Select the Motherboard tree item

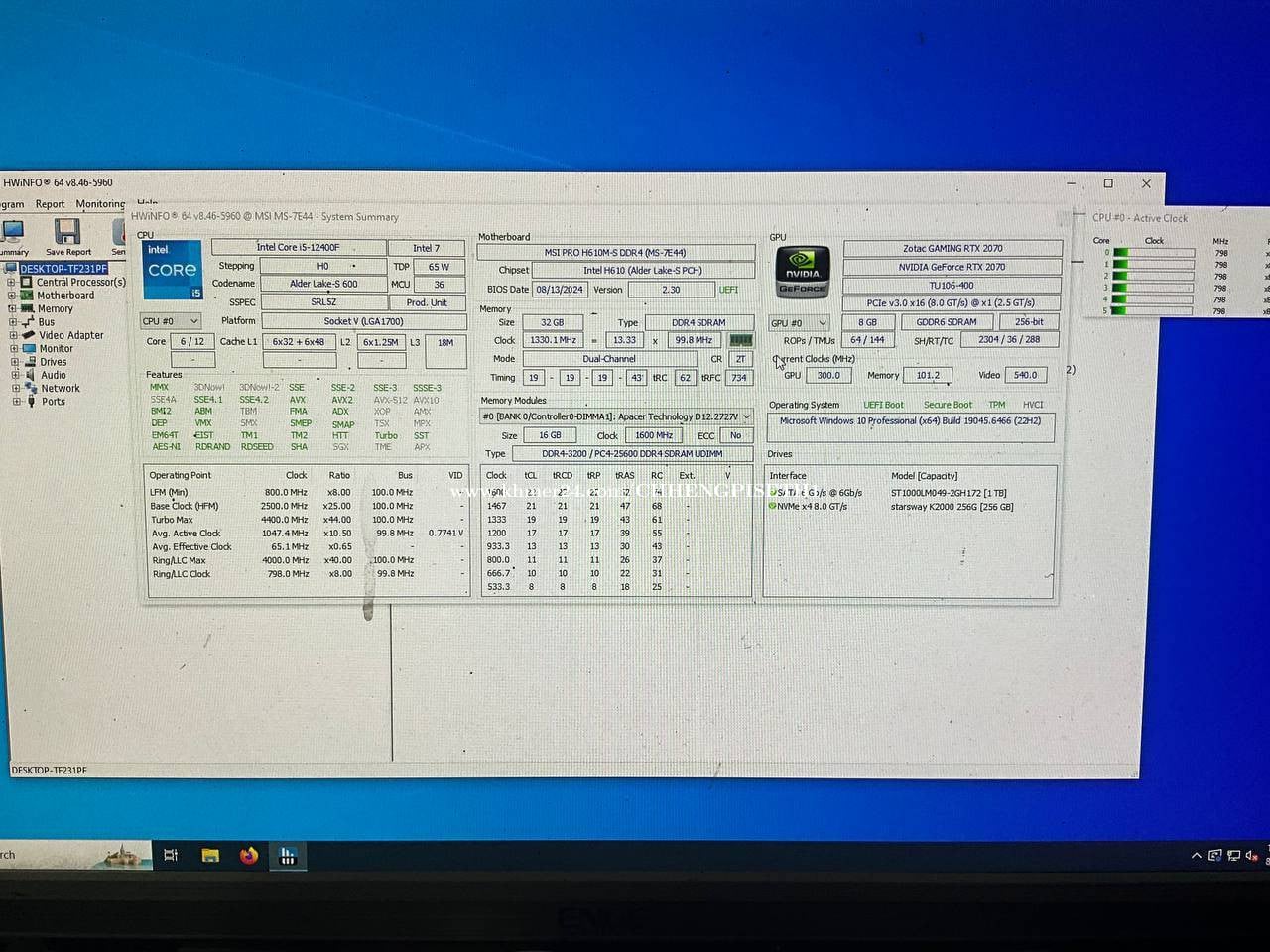click(65, 296)
